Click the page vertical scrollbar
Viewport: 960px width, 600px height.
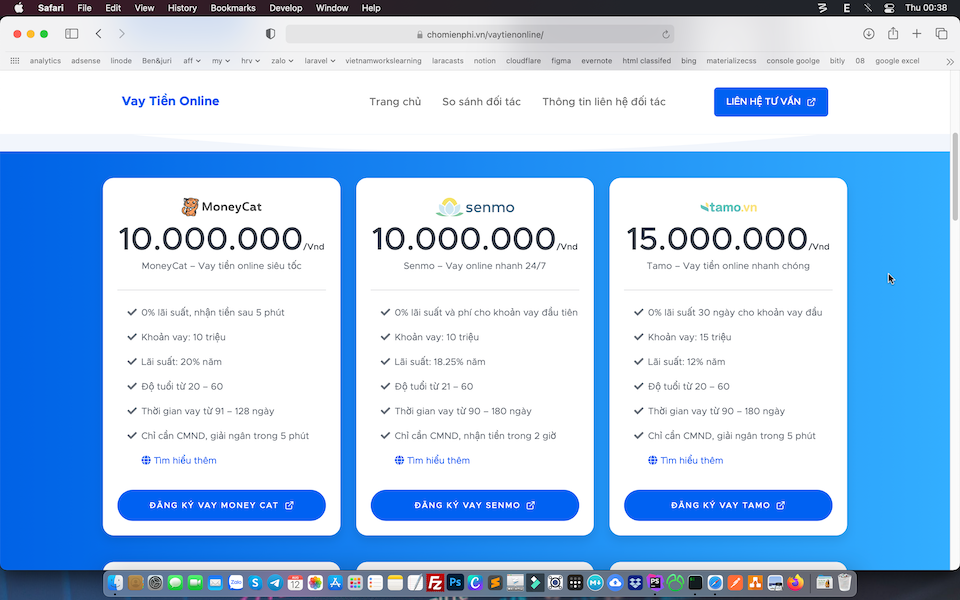(955, 177)
